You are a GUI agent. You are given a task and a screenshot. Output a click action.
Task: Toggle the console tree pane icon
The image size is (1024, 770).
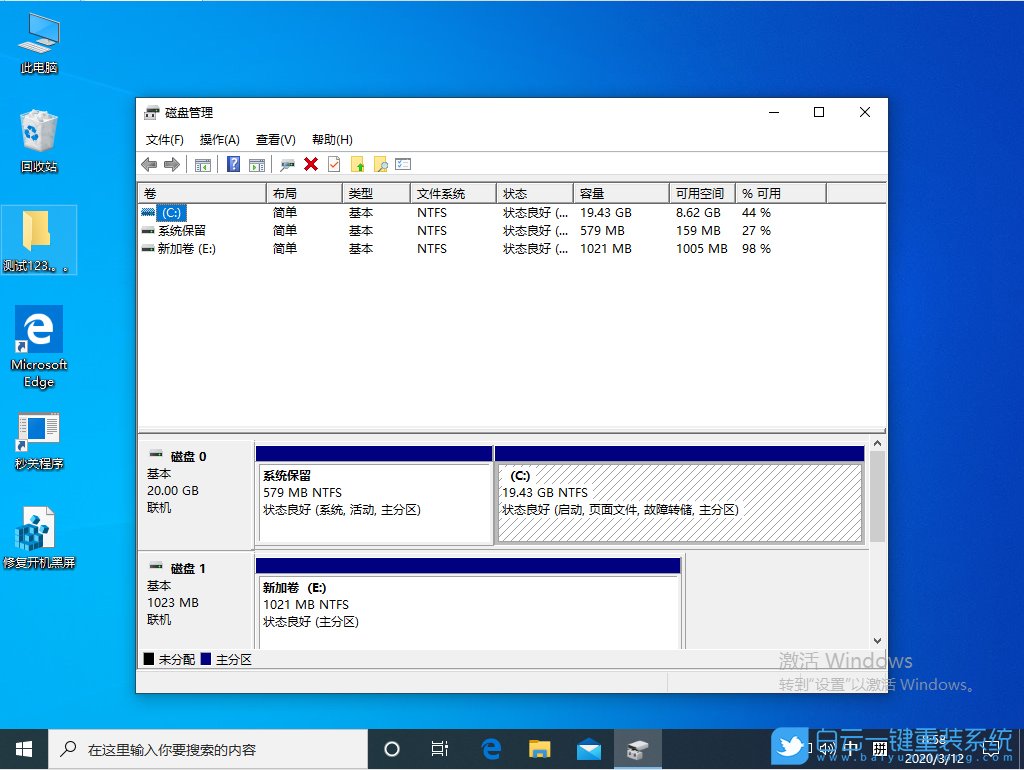point(203,164)
